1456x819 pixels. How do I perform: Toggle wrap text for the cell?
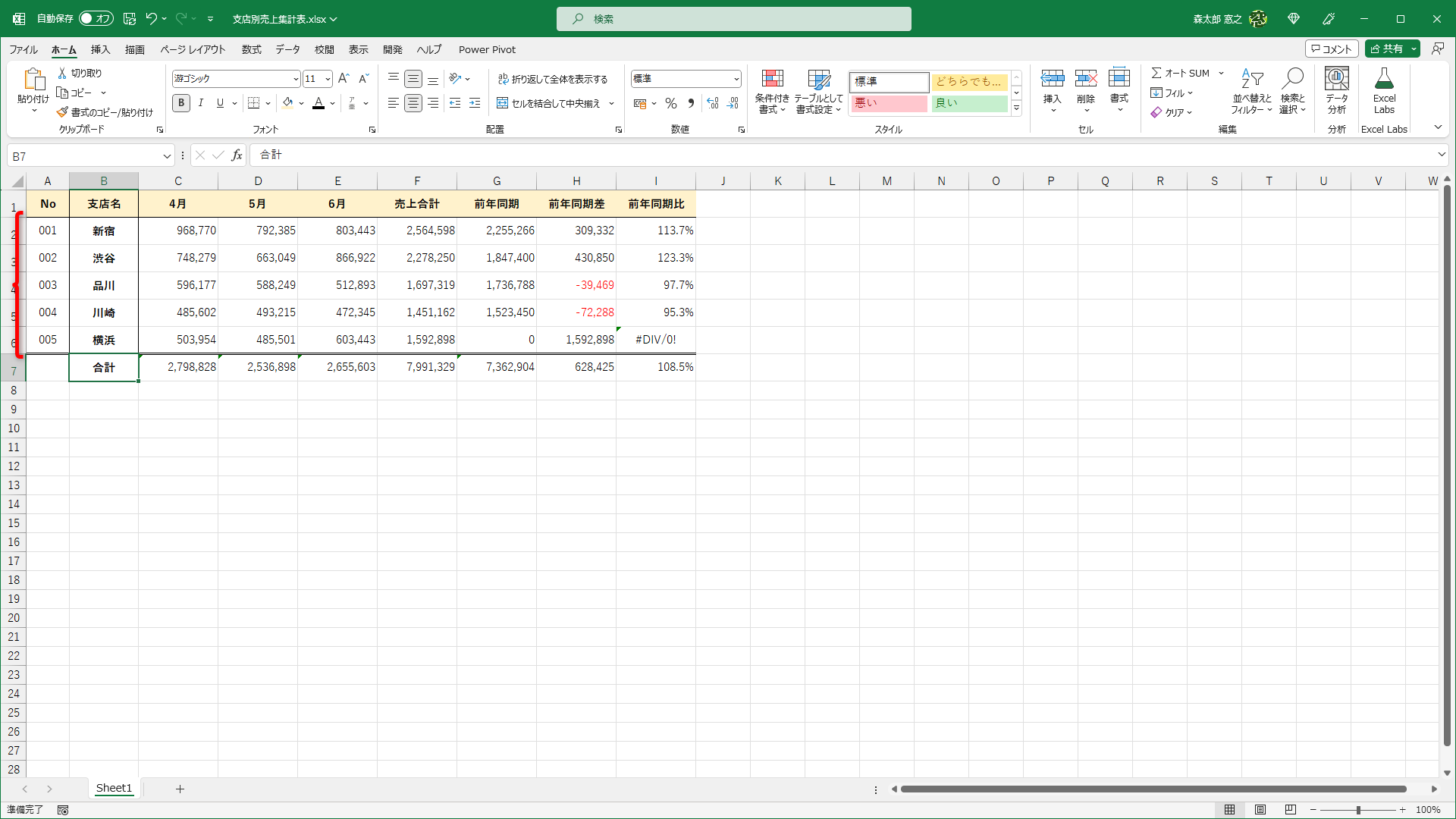552,79
